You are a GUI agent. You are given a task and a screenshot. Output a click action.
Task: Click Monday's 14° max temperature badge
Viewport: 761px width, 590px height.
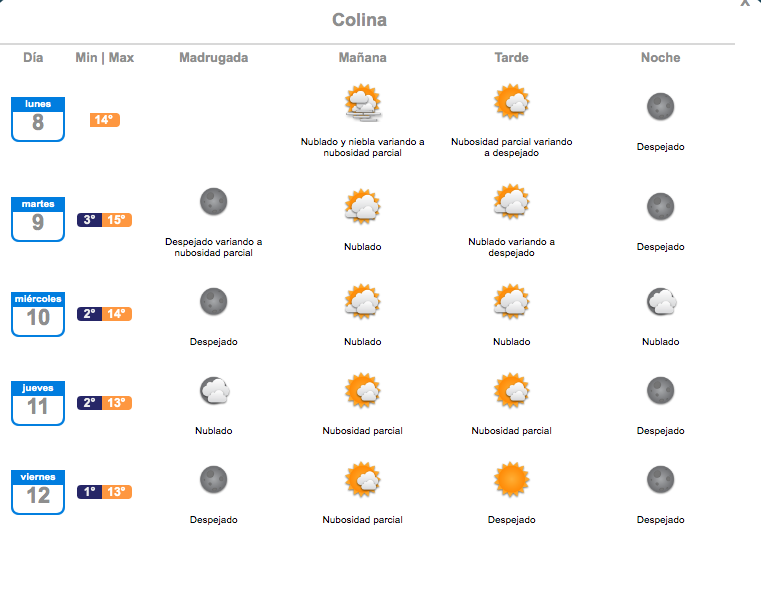pyautogui.click(x=105, y=120)
